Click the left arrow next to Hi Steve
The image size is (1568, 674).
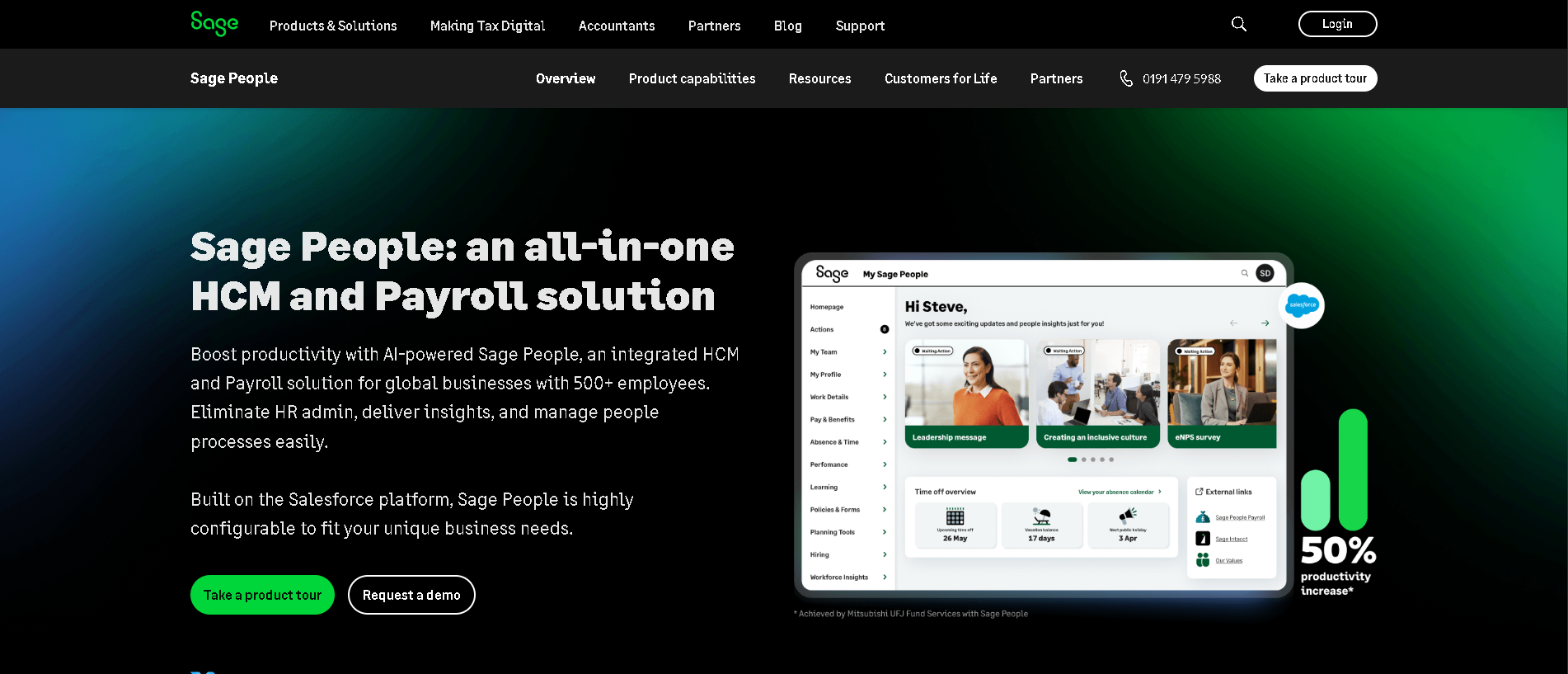(x=1233, y=323)
